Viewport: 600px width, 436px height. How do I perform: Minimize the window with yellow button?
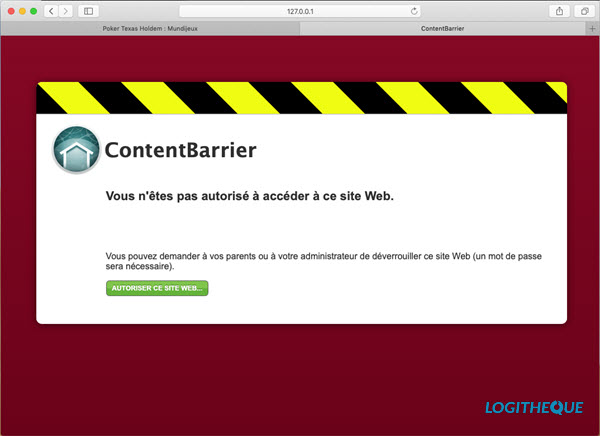(23, 11)
